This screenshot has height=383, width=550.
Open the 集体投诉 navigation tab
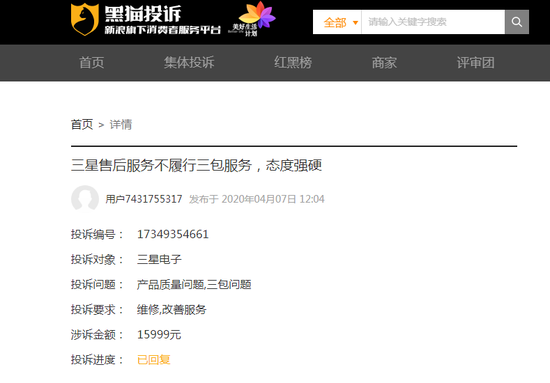189,63
